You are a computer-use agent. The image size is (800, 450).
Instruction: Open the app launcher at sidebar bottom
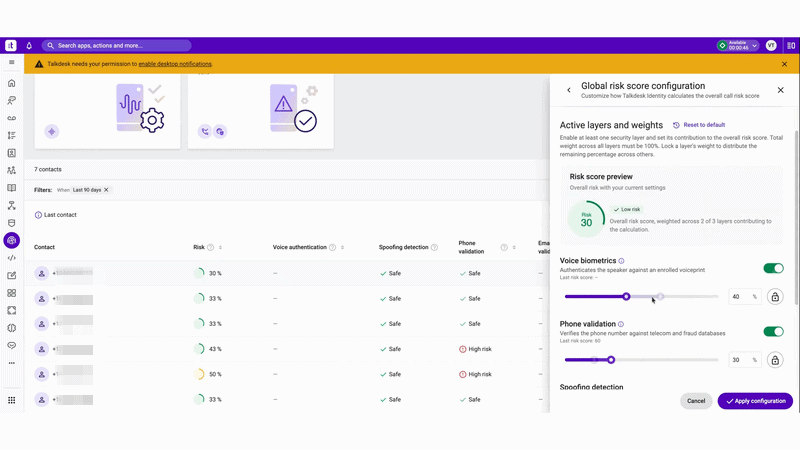[12, 401]
